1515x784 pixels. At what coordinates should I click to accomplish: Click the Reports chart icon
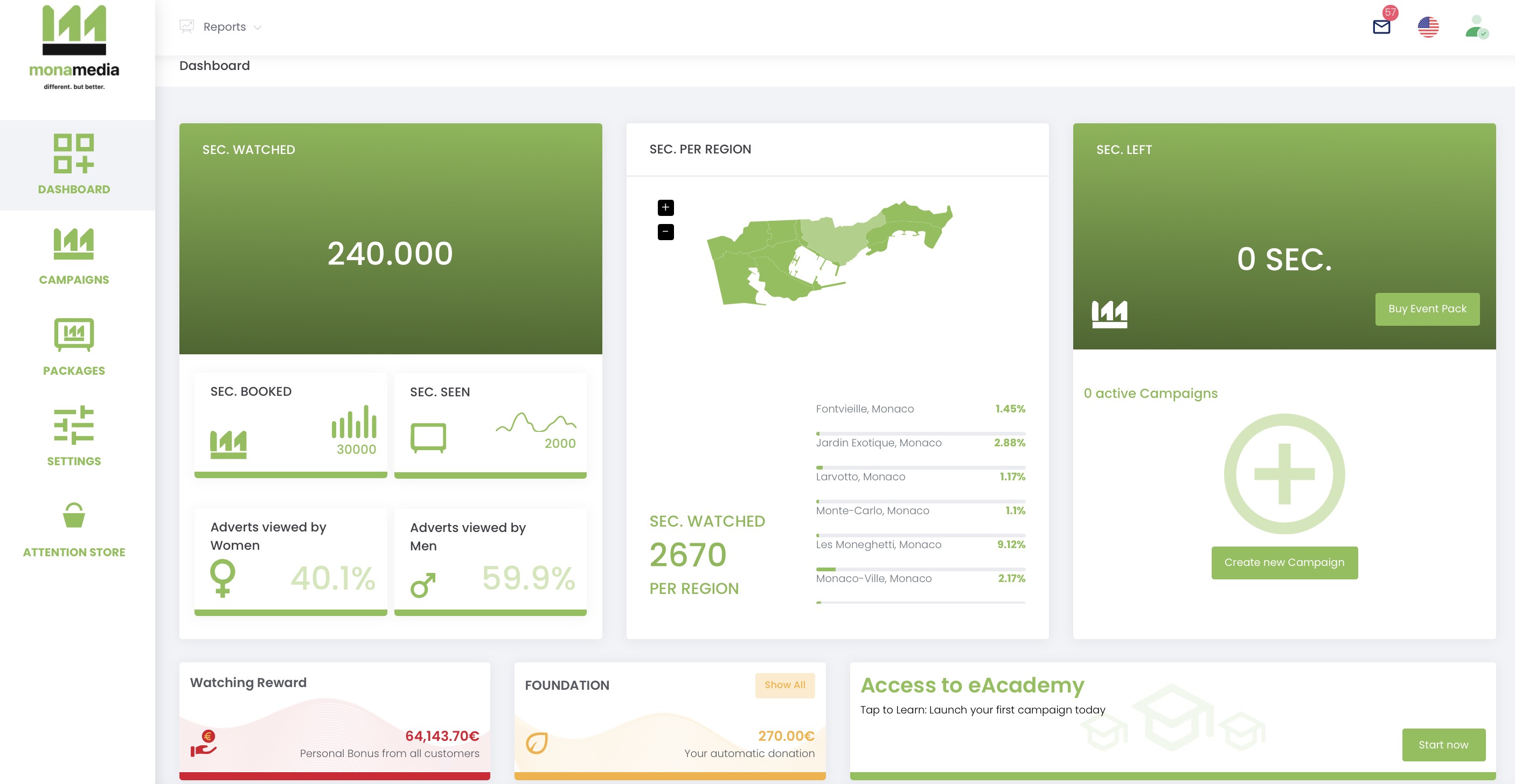(x=186, y=26)
